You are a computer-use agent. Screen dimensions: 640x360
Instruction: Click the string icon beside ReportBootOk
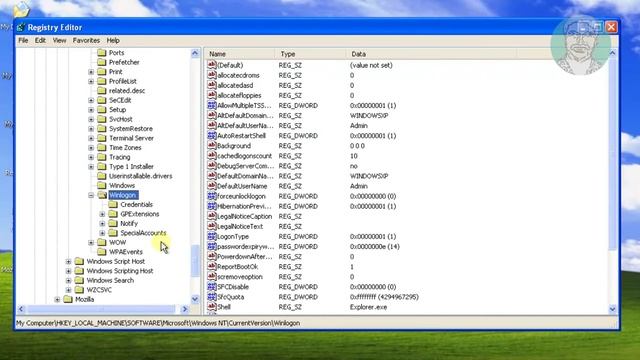tap(211, 267)
